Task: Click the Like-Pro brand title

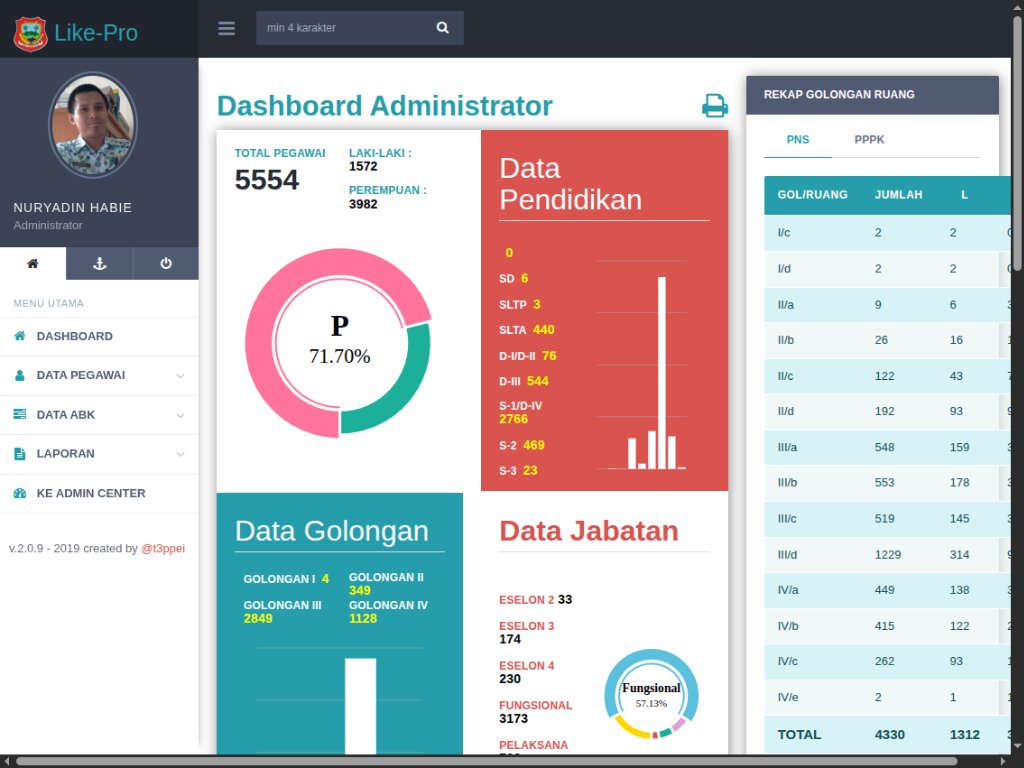Action: click(96, 33)
